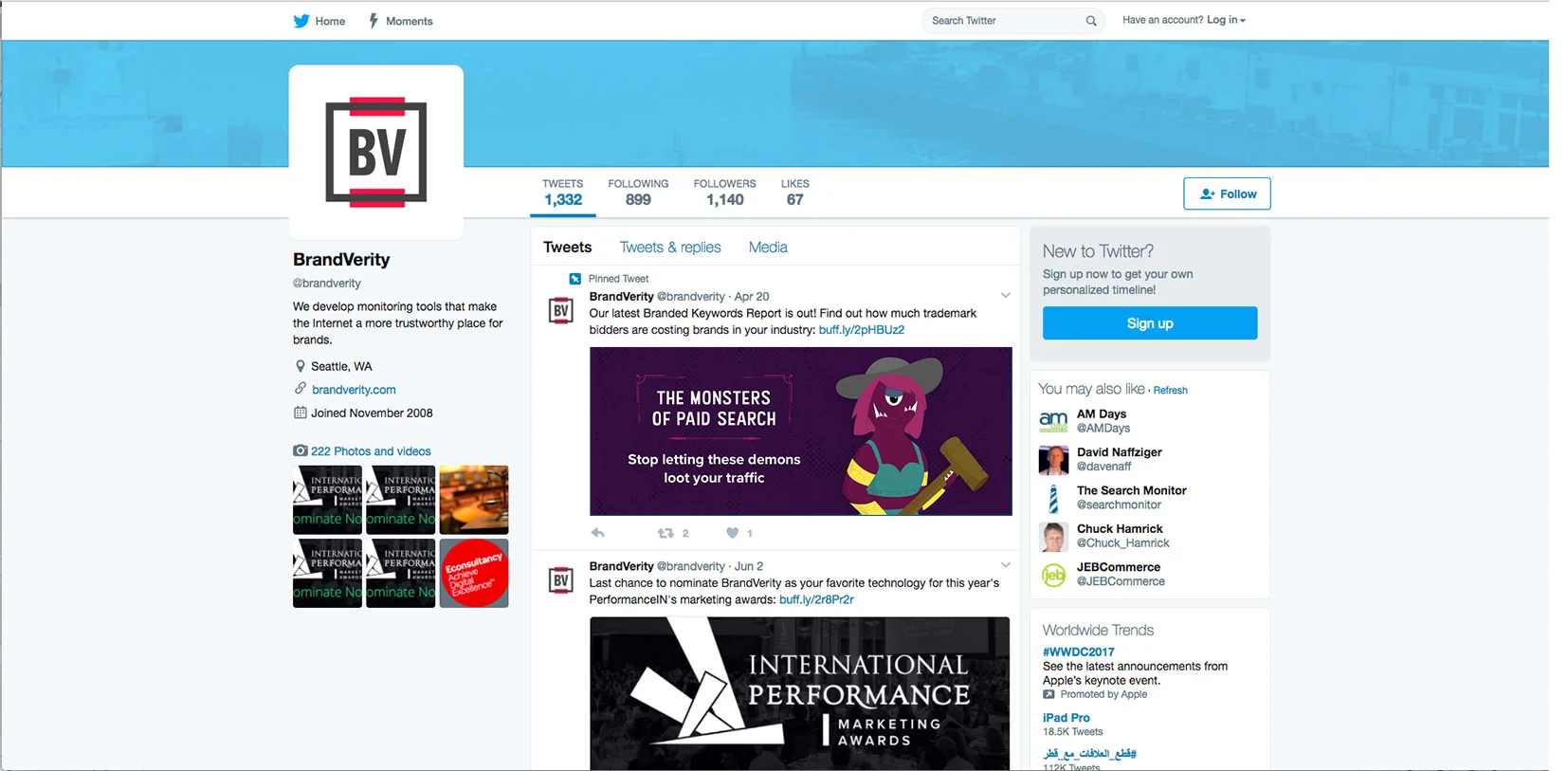
Task: Open Moments lightning bolt icon
Action: 374,20
